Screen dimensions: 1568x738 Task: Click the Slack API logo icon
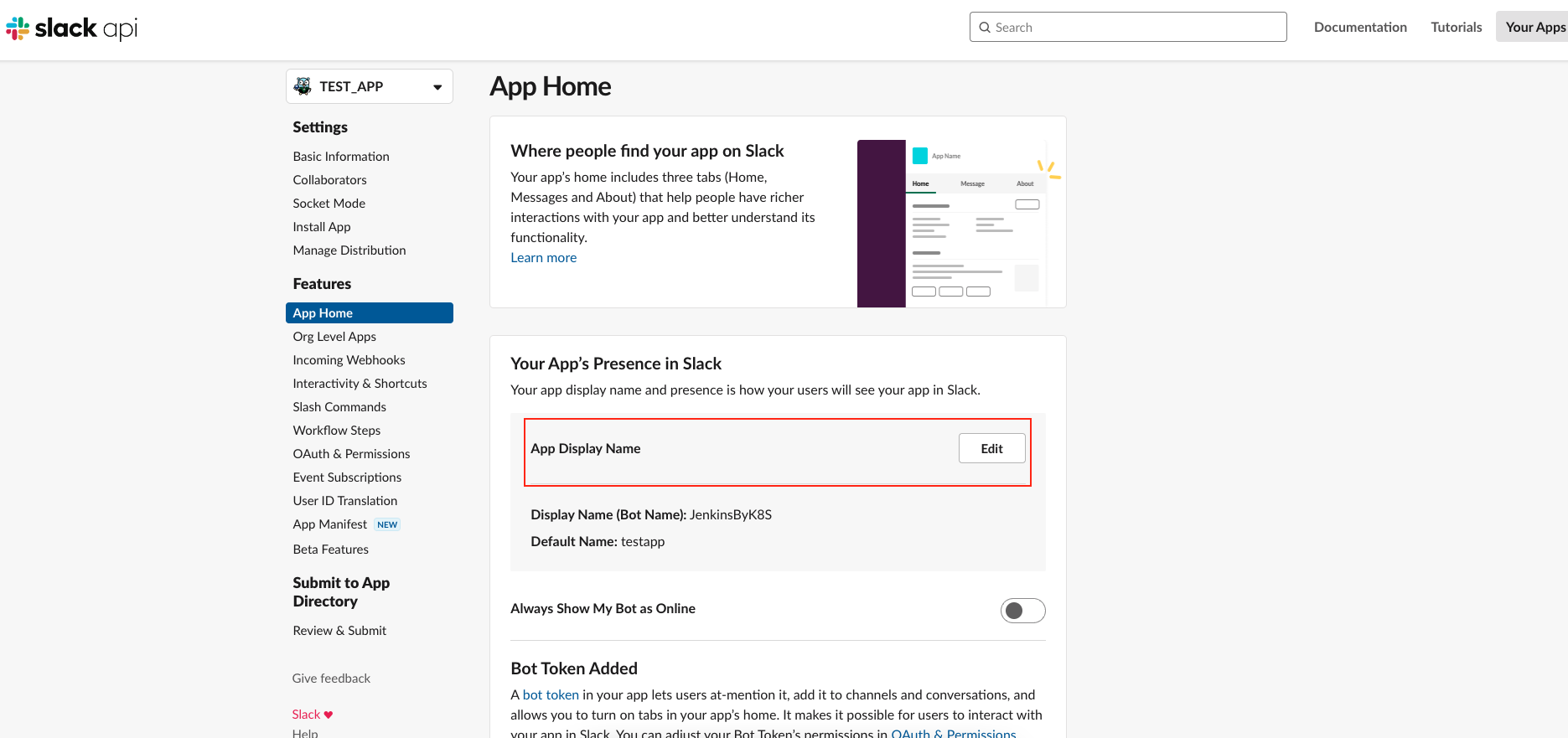[18, 28]
